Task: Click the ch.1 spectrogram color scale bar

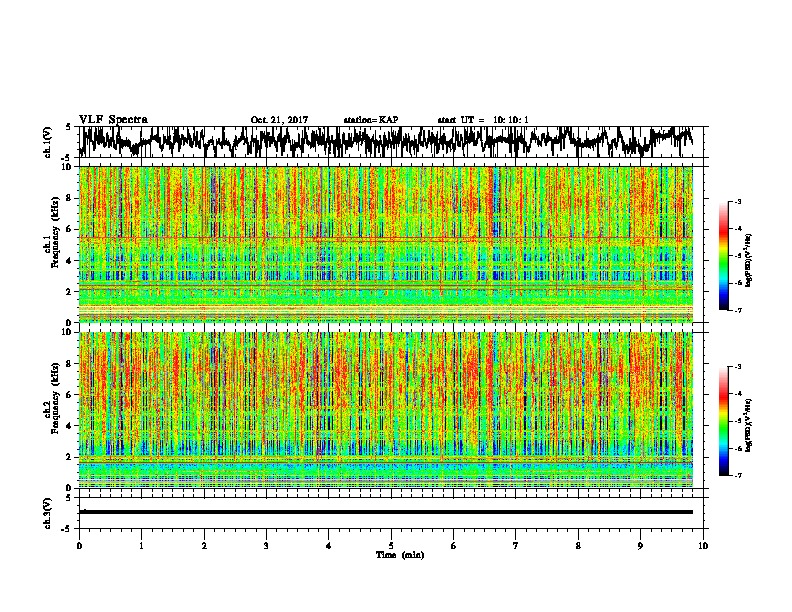Action: tap(723, 256)
